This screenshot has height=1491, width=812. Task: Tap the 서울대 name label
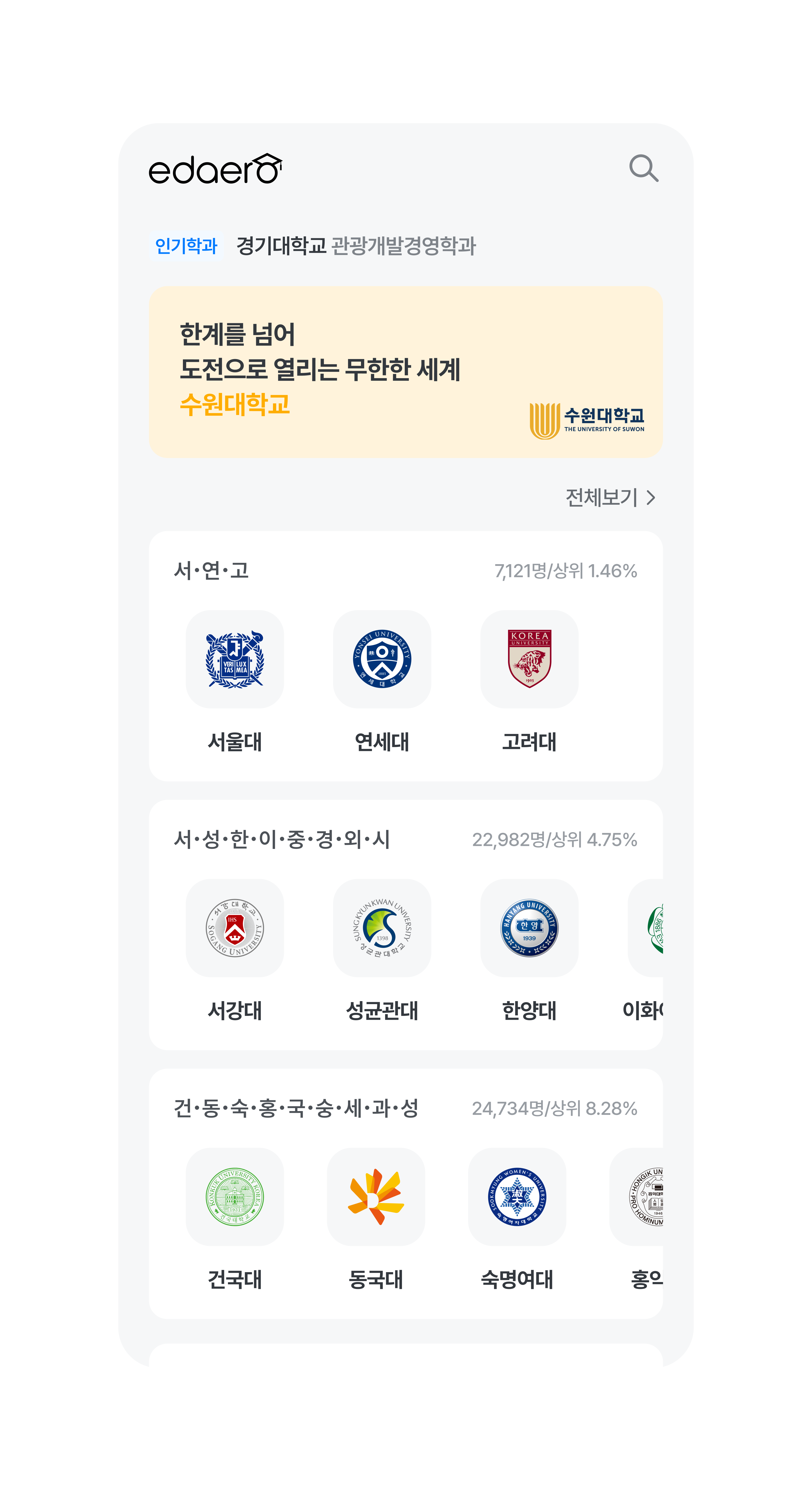235,742
